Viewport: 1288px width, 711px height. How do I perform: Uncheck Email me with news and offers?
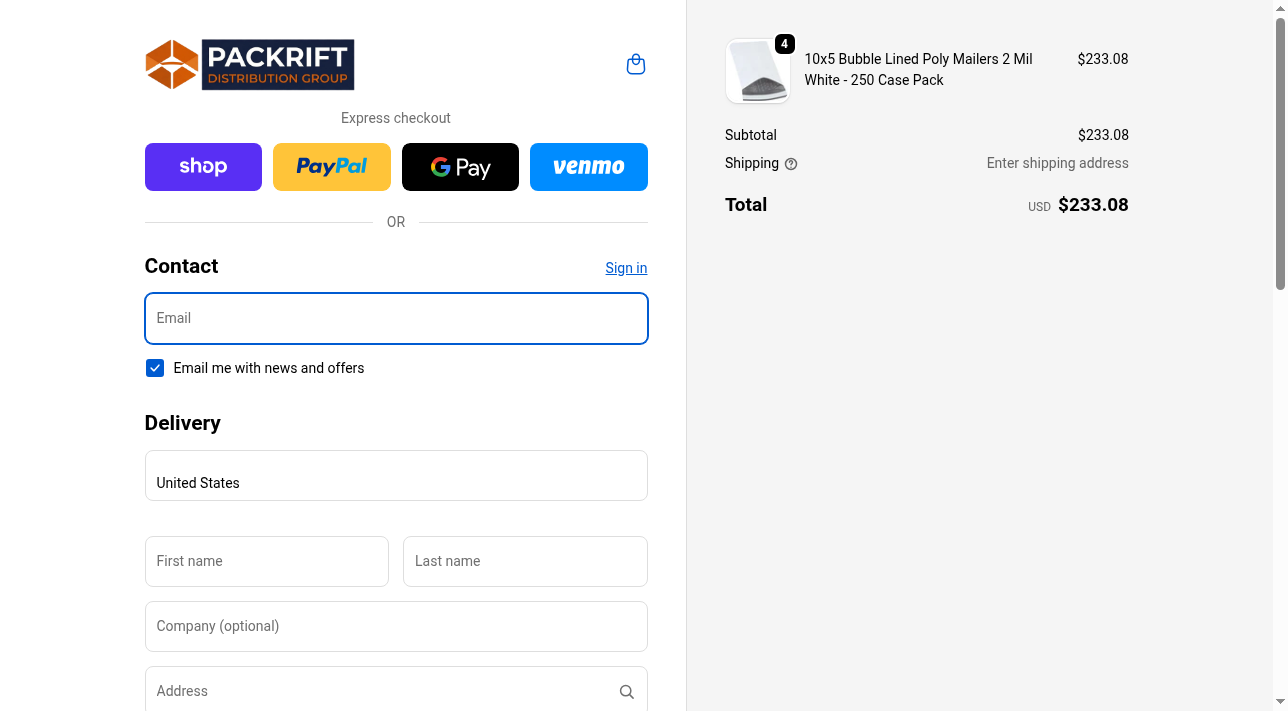(x=155, y=368)
